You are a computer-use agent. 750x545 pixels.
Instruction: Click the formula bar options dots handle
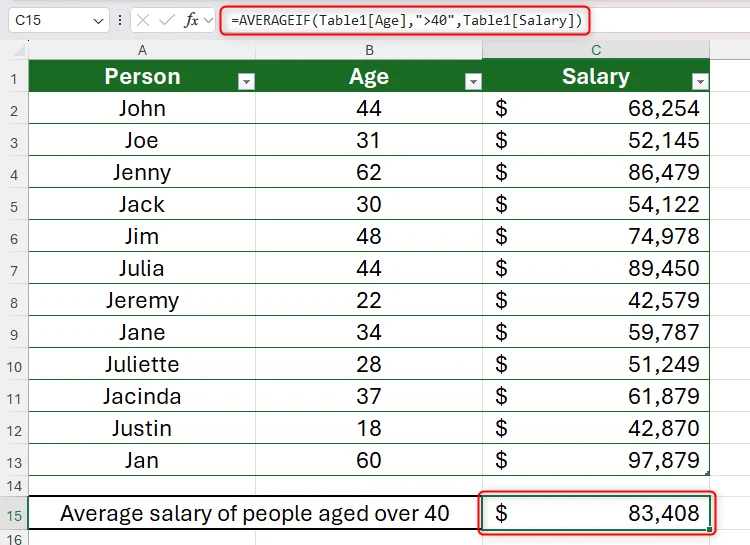click(x=120, y=20)
